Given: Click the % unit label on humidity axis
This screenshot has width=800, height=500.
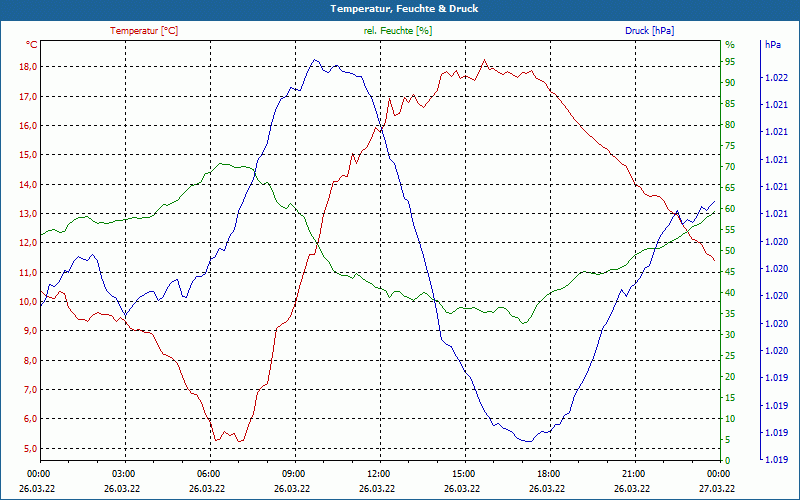Looking at the screenshot, I should [730, 45].
